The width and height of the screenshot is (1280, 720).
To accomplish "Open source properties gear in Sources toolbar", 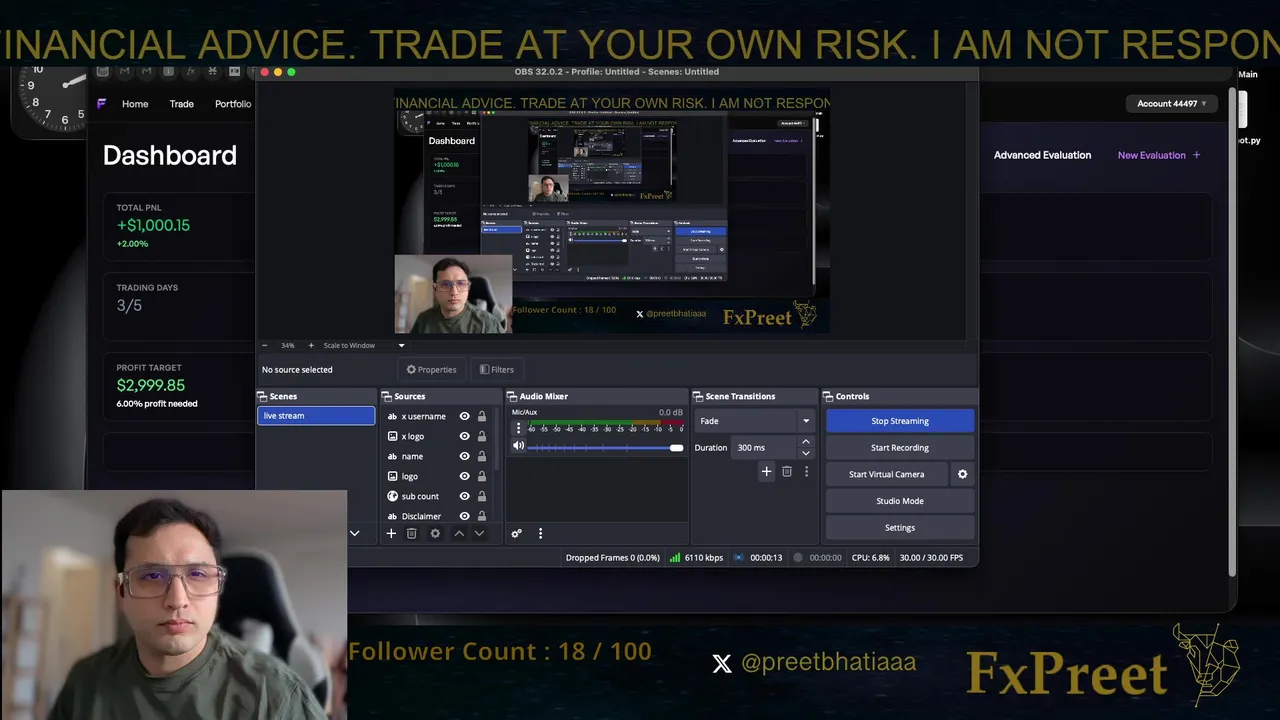I will (x=435, y=534).
